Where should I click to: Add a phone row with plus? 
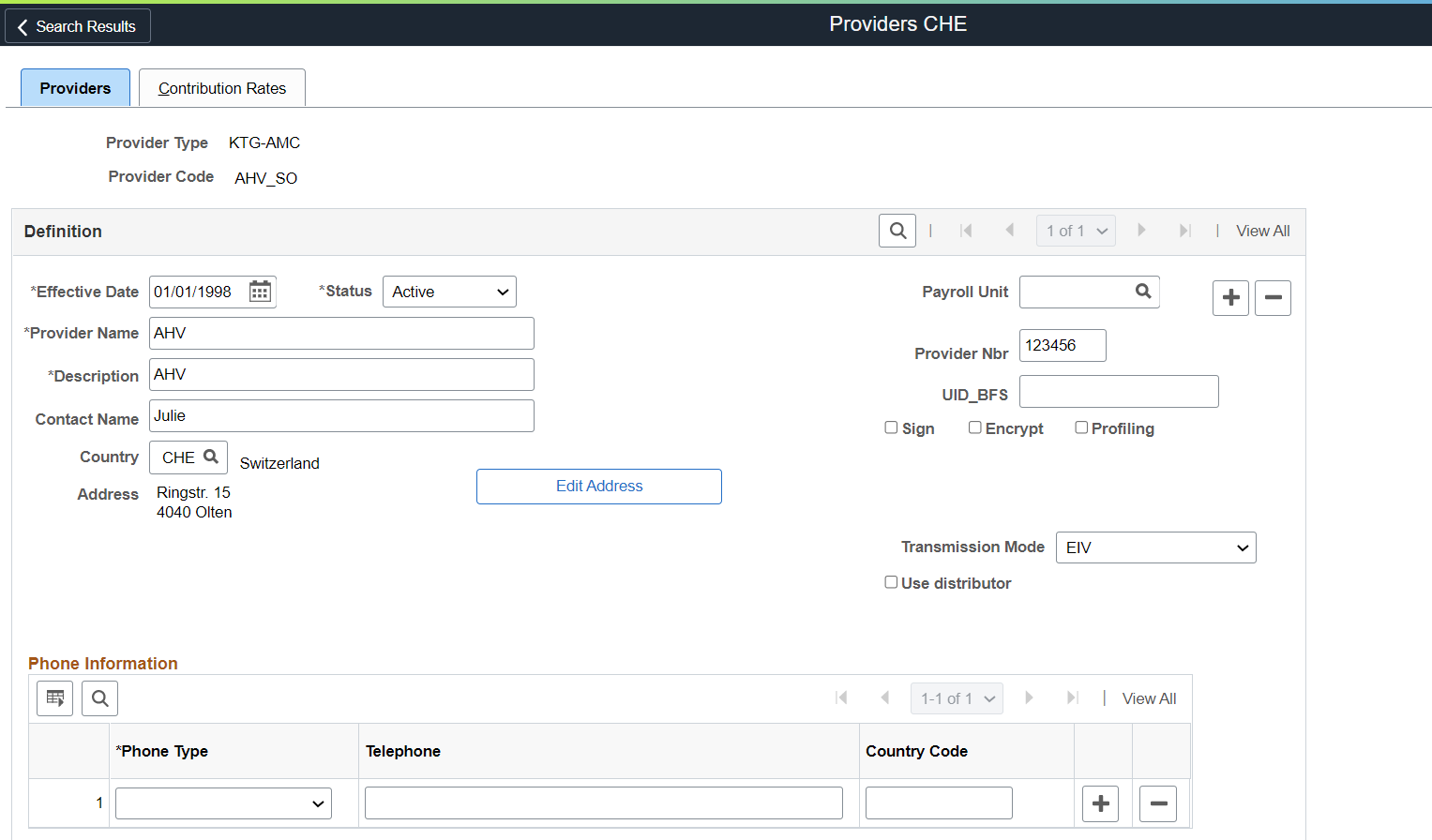click(1101, 803)
